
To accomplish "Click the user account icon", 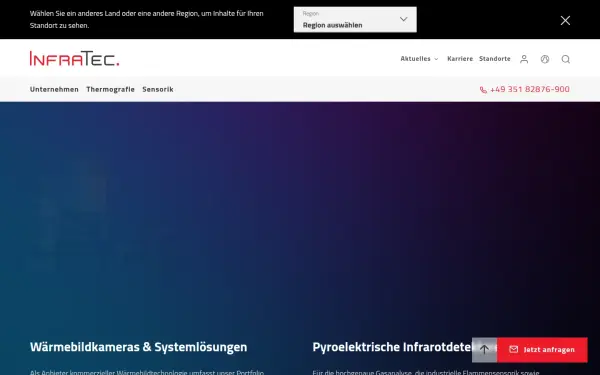I will point(524,59).
